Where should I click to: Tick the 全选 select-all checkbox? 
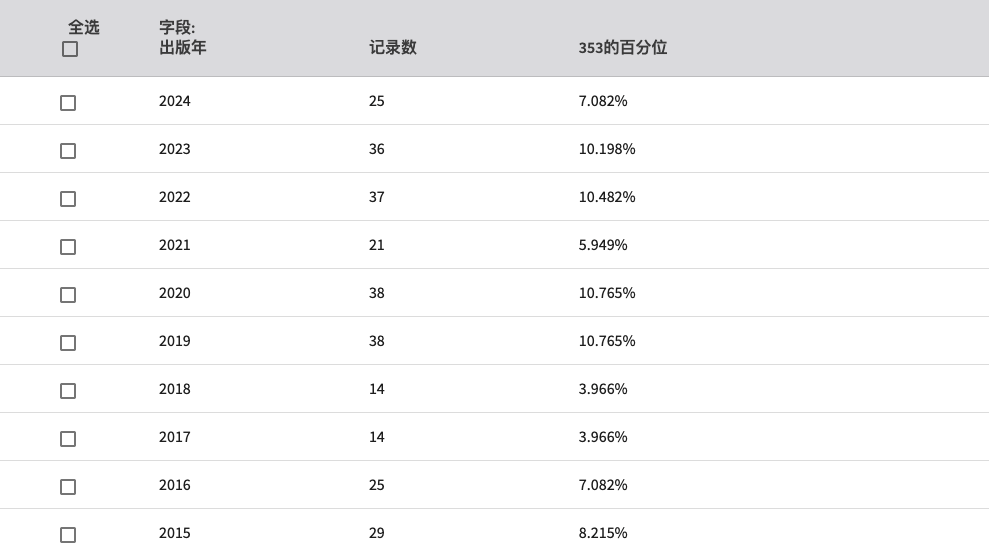70,49
